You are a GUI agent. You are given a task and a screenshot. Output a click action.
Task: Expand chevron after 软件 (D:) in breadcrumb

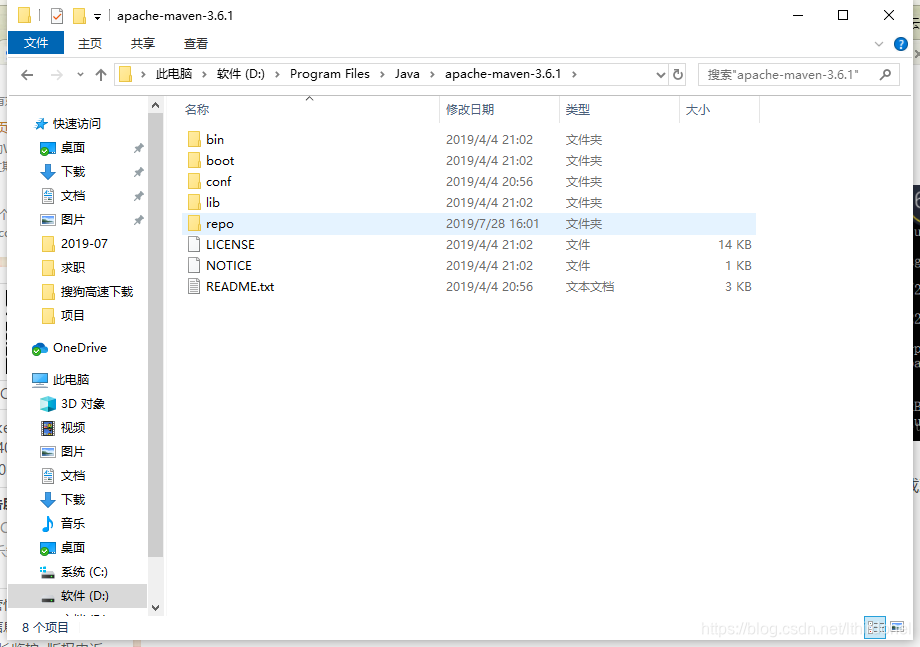tap(277, 74)
